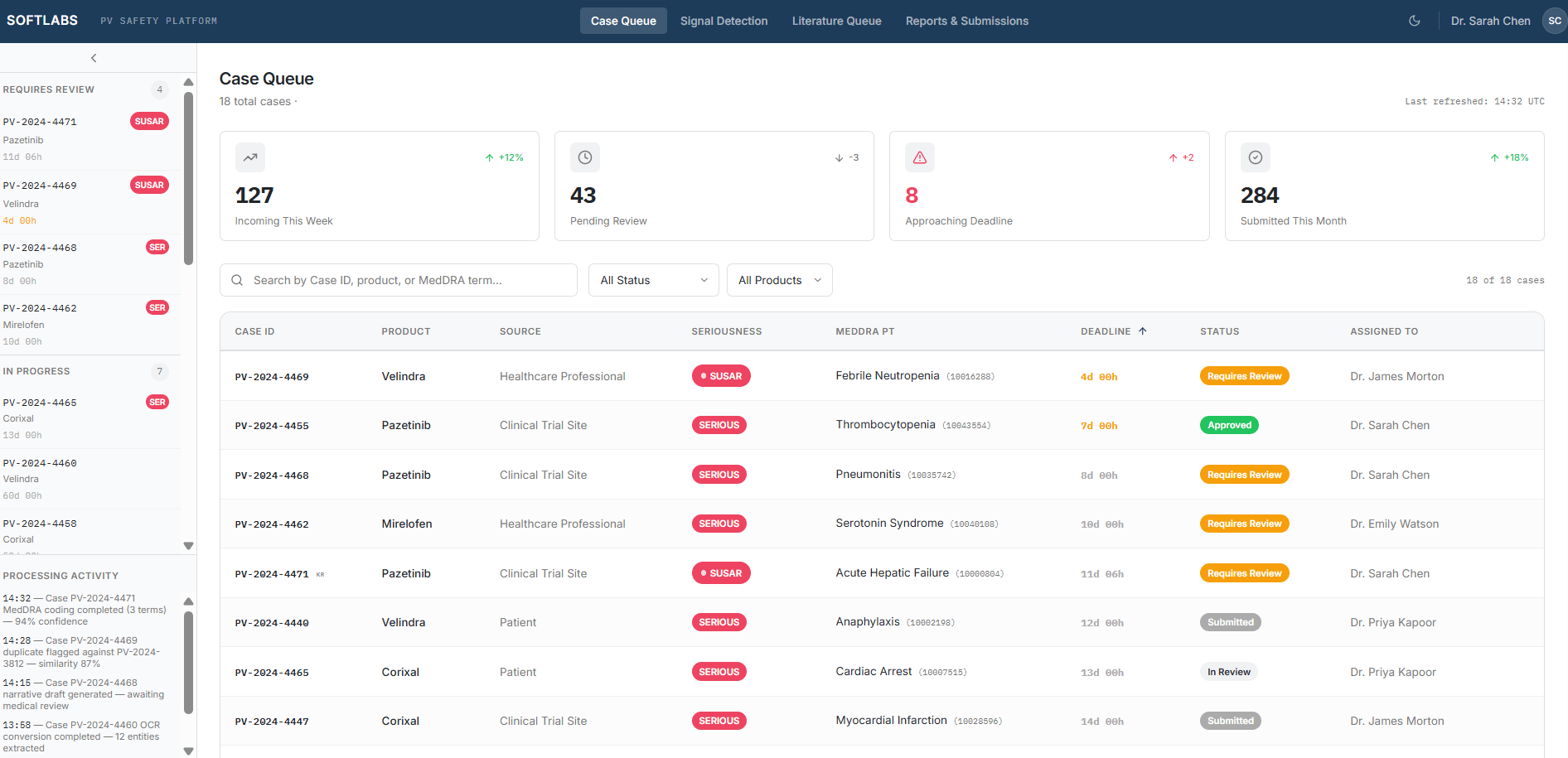Click Approved status on PV-2024-4455 row
The image size is (1568, 758).
pyautogui.click(x=1229, y=425)
